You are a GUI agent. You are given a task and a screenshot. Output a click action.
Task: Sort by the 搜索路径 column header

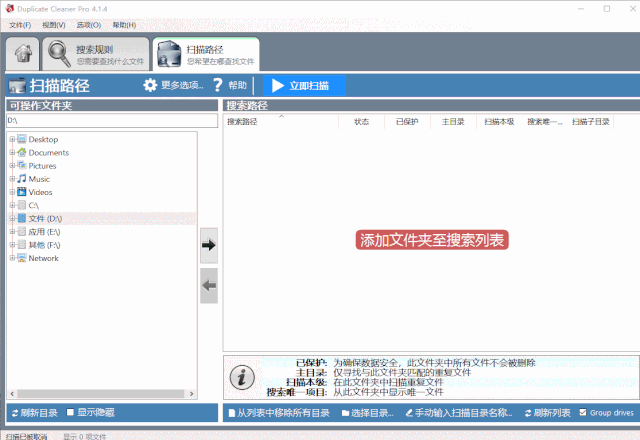click(281, 122)
